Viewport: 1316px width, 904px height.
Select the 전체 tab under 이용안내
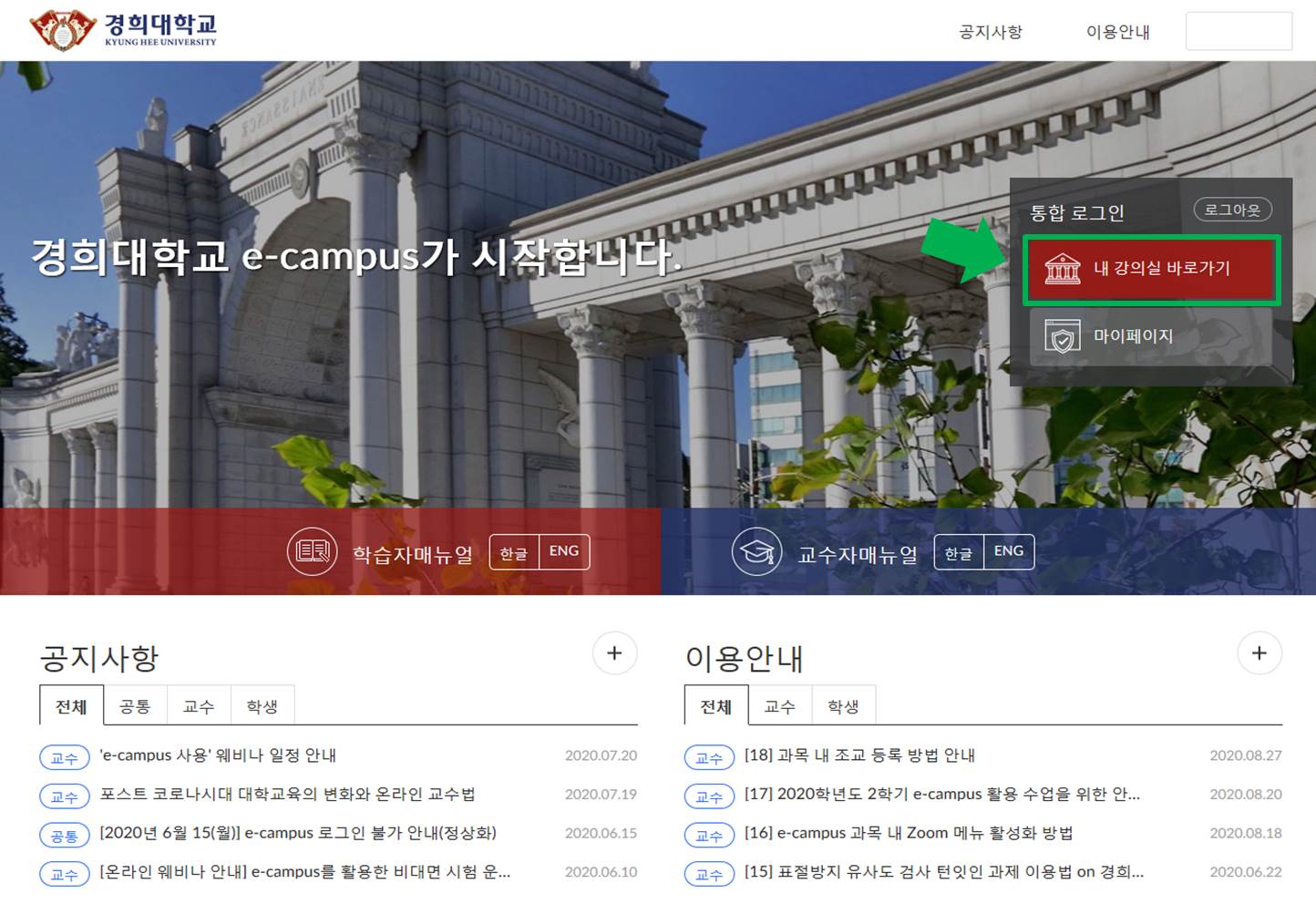(x=716, y=706)
